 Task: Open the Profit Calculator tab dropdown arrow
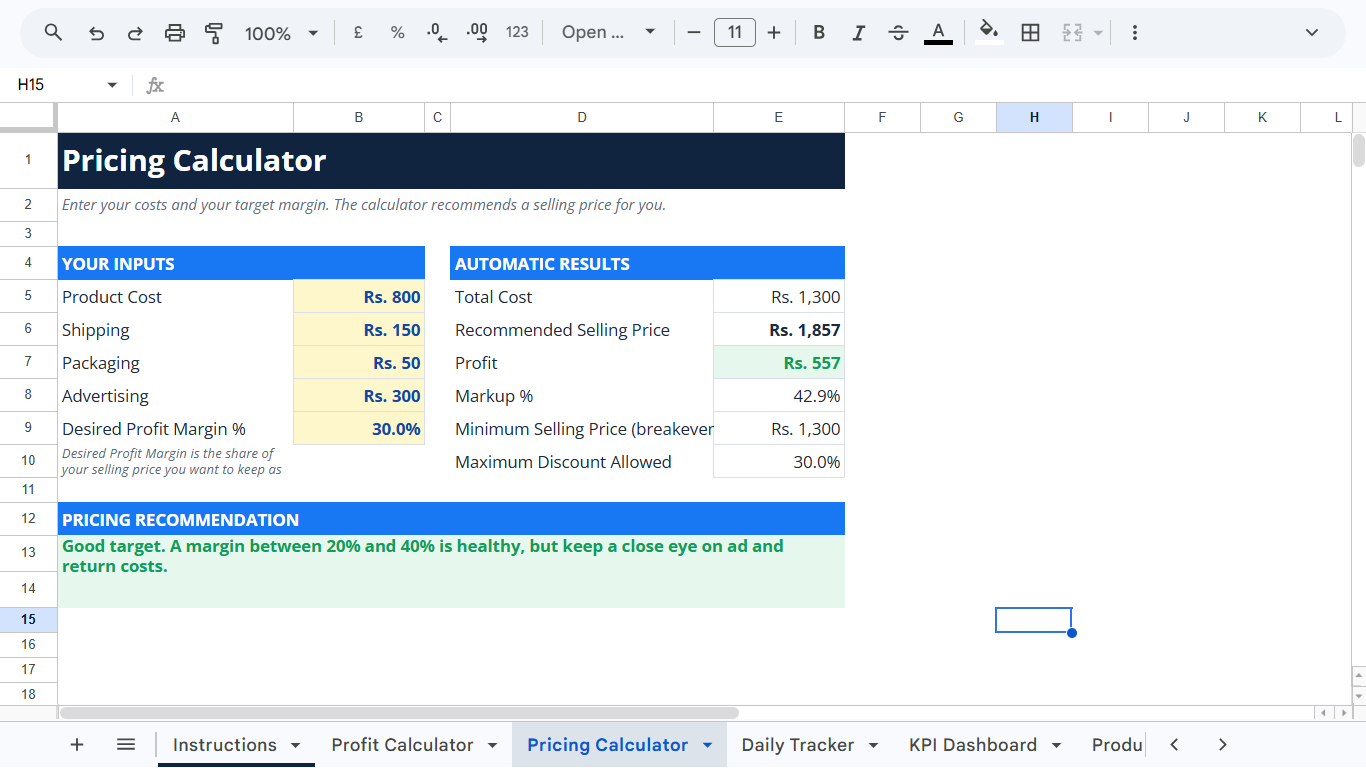tap(492, 746)
